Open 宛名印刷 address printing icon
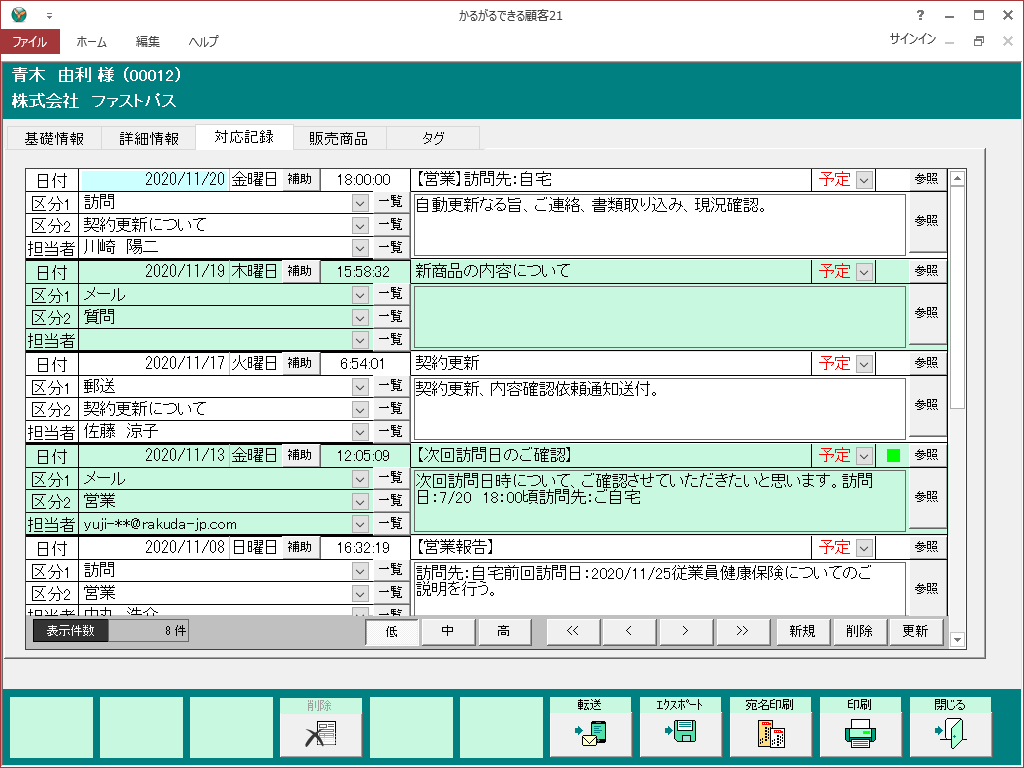1024x768 pixels. click(770, 735)
